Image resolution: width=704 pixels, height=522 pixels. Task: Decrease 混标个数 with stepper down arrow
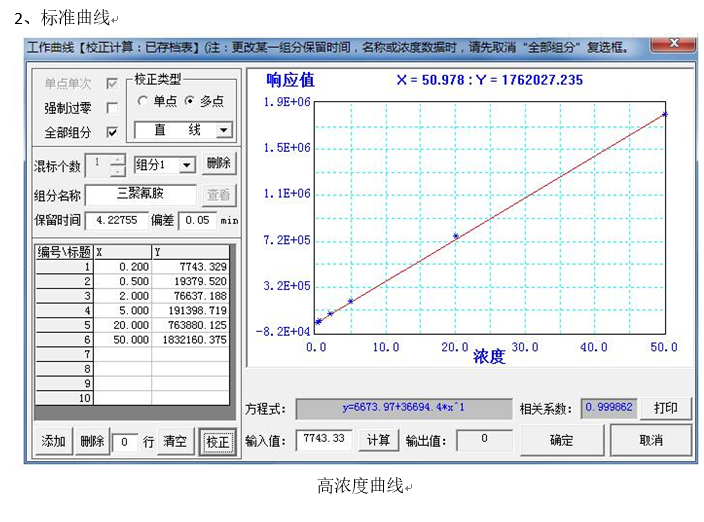pos(117,171)
